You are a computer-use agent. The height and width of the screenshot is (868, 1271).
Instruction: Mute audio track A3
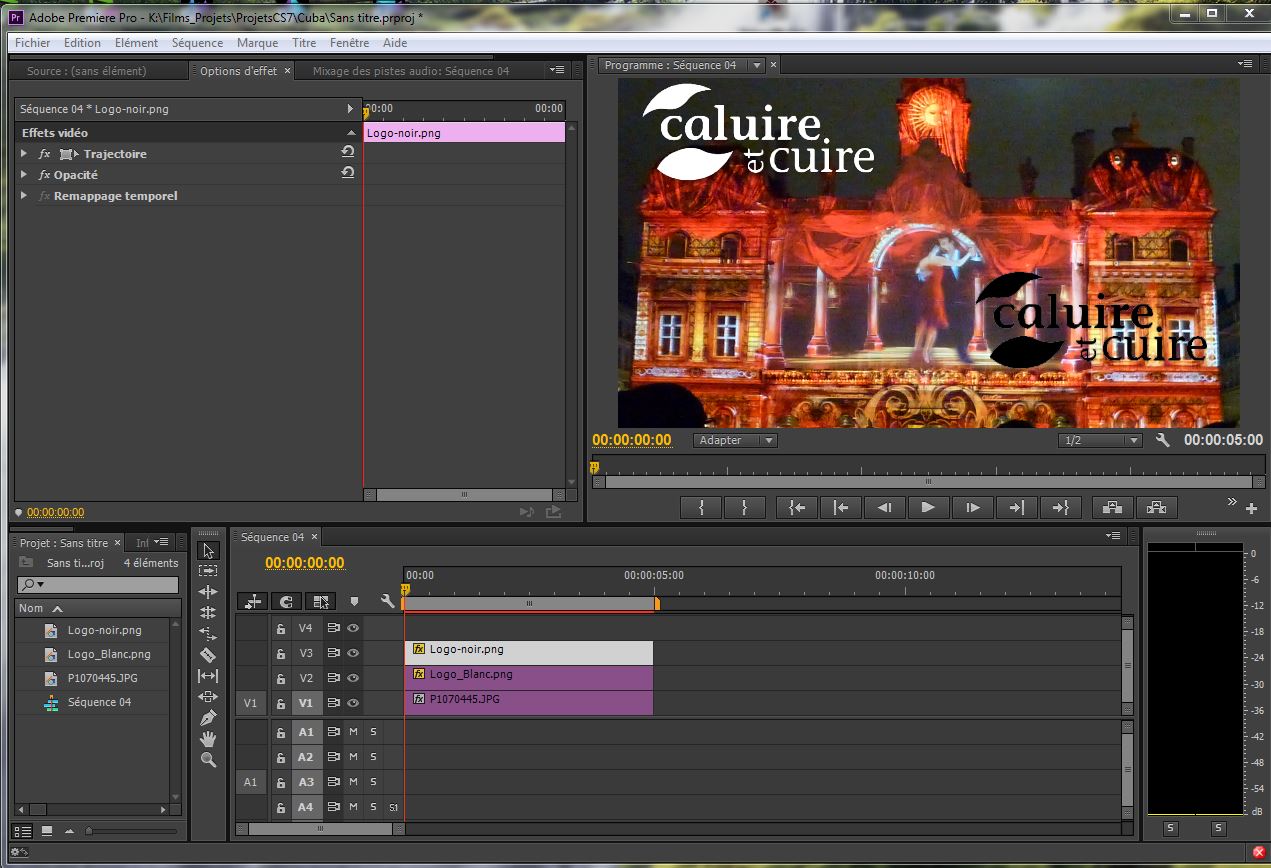click(353, 782)
